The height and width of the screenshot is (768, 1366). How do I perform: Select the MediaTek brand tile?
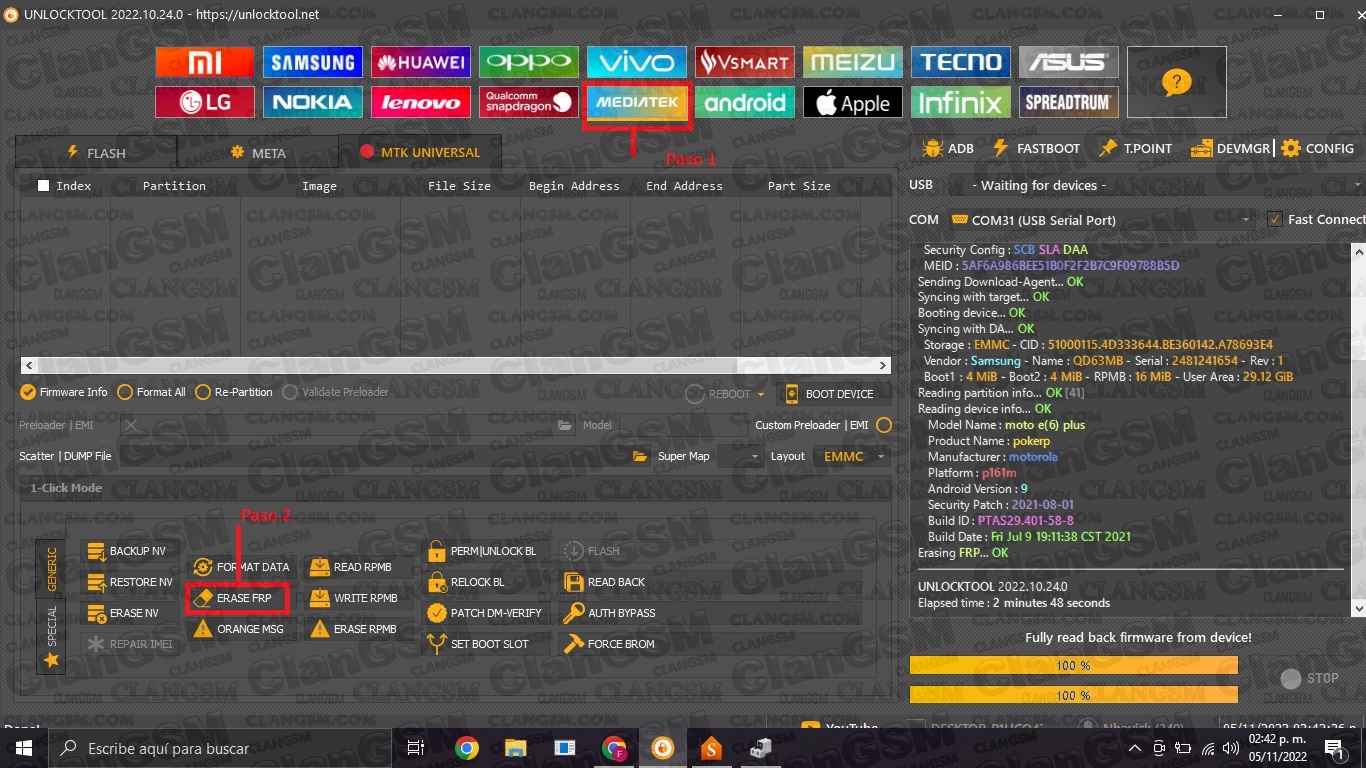[636, 102]
